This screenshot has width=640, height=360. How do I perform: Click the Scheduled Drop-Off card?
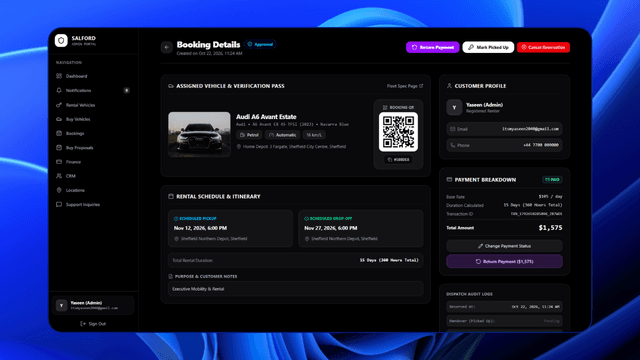tap(361, 229)
